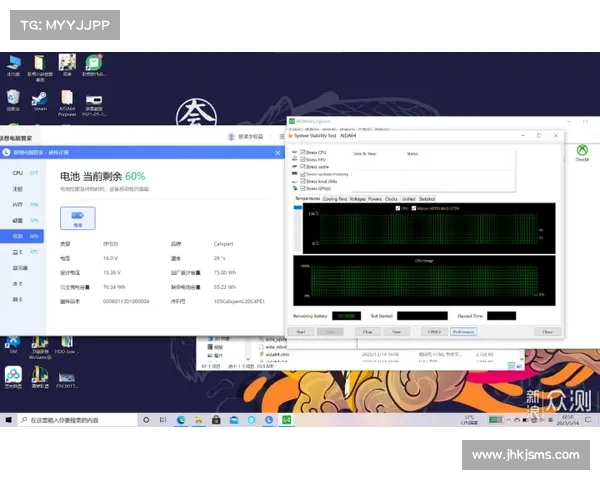The width and height of the screenshot is (600, 480).
Task: Toggle CPU checkbox above temperature graph
Action: click(398, 208)
